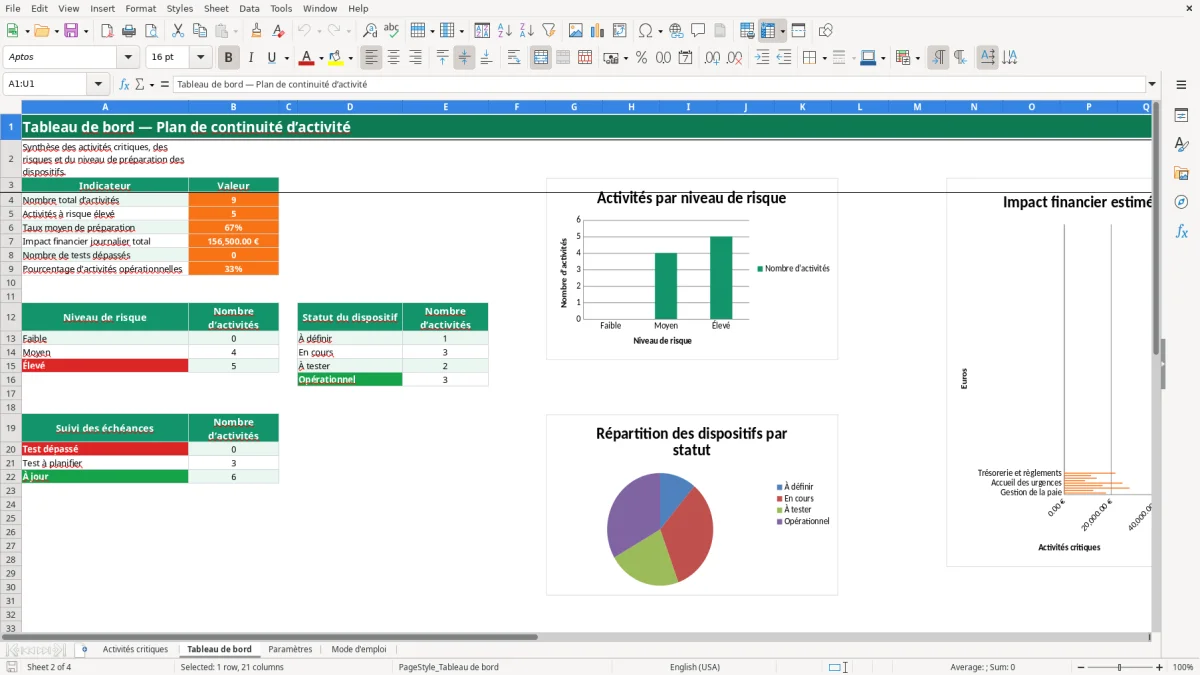Apply the yellow background color swatch
This screenshot has height=675, width=1200.
click(336, 58)
